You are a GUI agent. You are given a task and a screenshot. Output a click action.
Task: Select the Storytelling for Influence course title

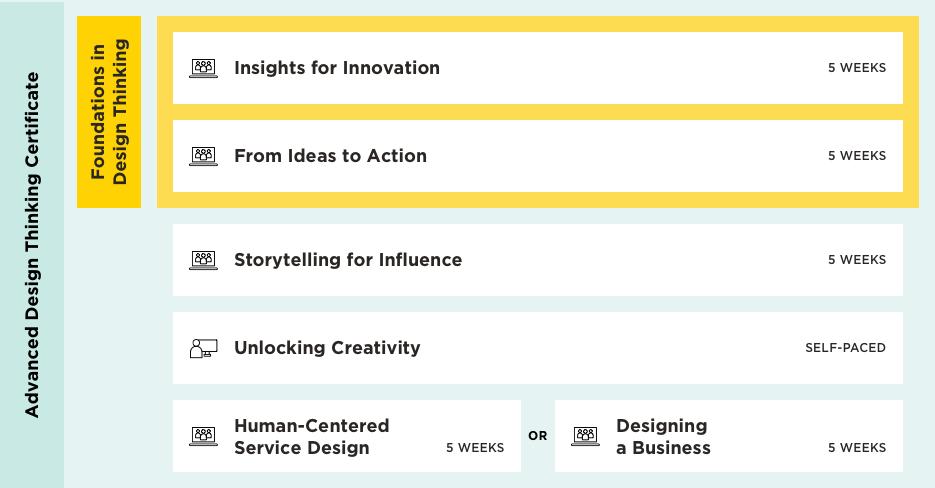347,260
